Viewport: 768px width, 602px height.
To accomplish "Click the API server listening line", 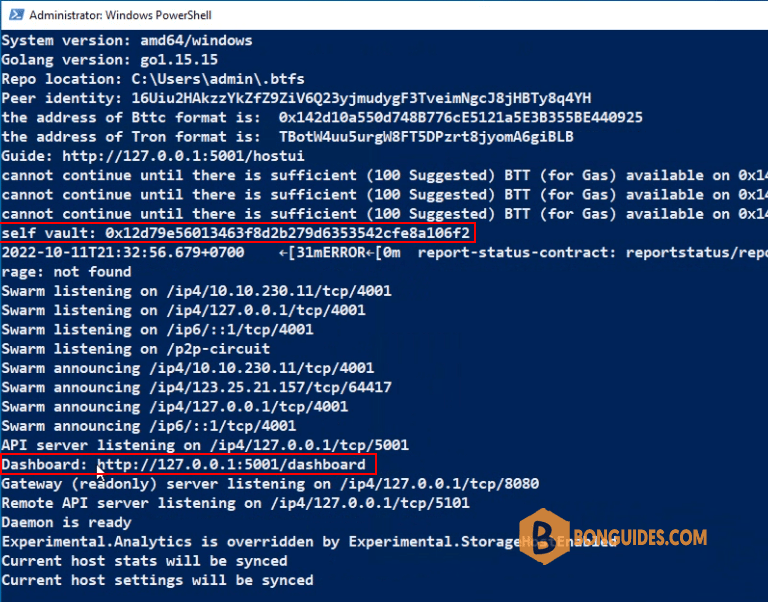I will pyautogui.click(x=205, y=445).
